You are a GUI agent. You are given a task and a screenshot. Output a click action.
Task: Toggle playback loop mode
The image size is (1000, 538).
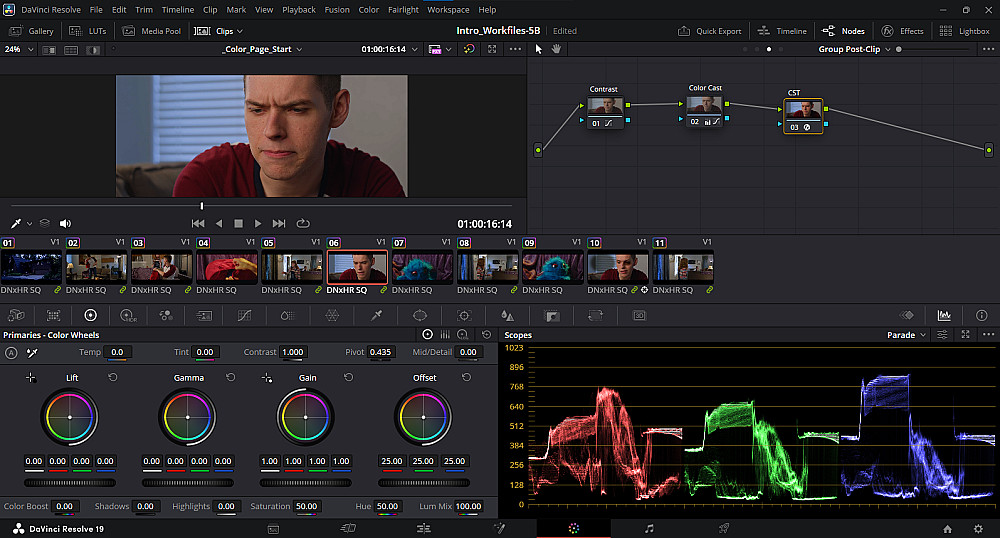(x=303, y=223)
